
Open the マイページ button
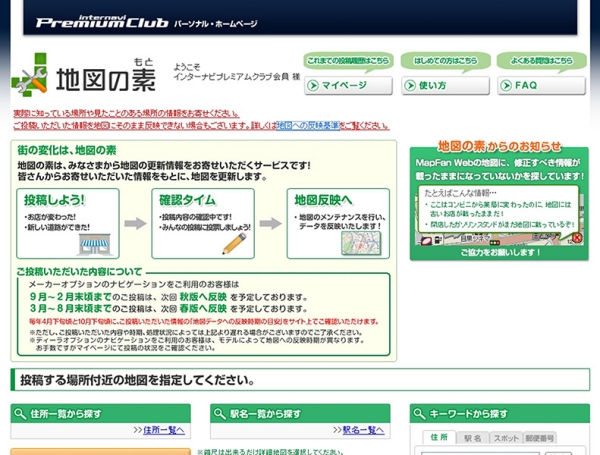[349, 85]
